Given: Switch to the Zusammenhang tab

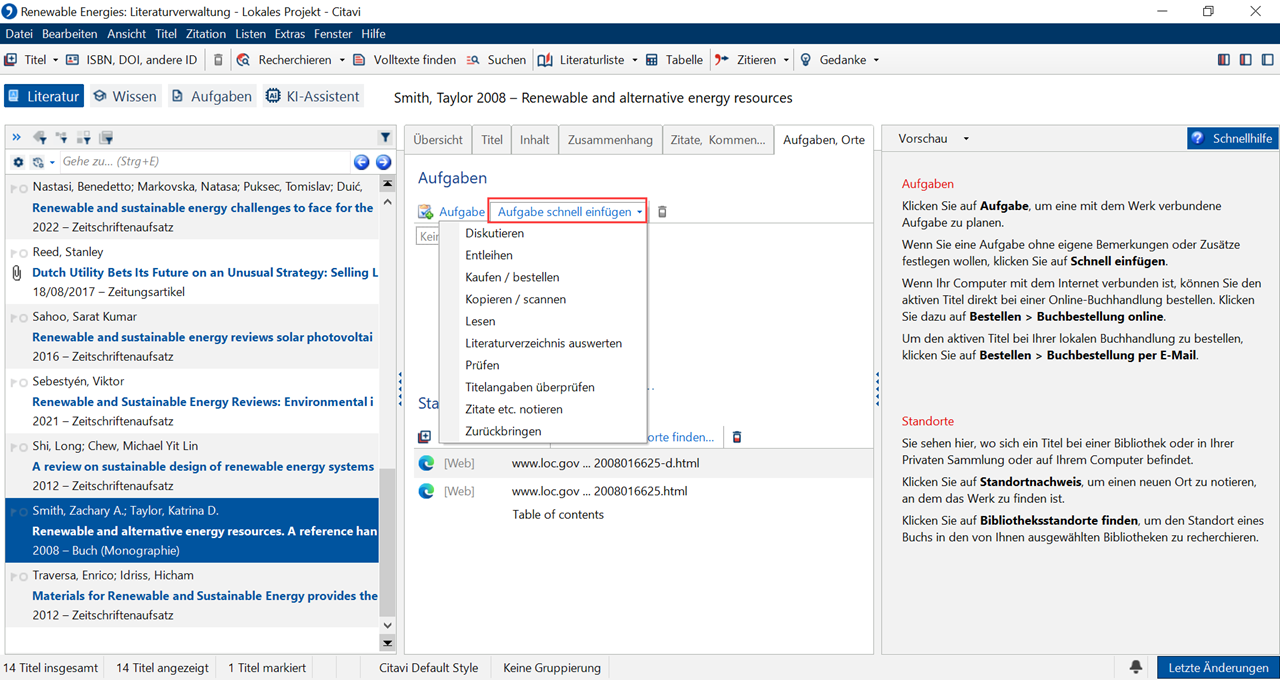Looking at the screenshot, I should 610,140.
